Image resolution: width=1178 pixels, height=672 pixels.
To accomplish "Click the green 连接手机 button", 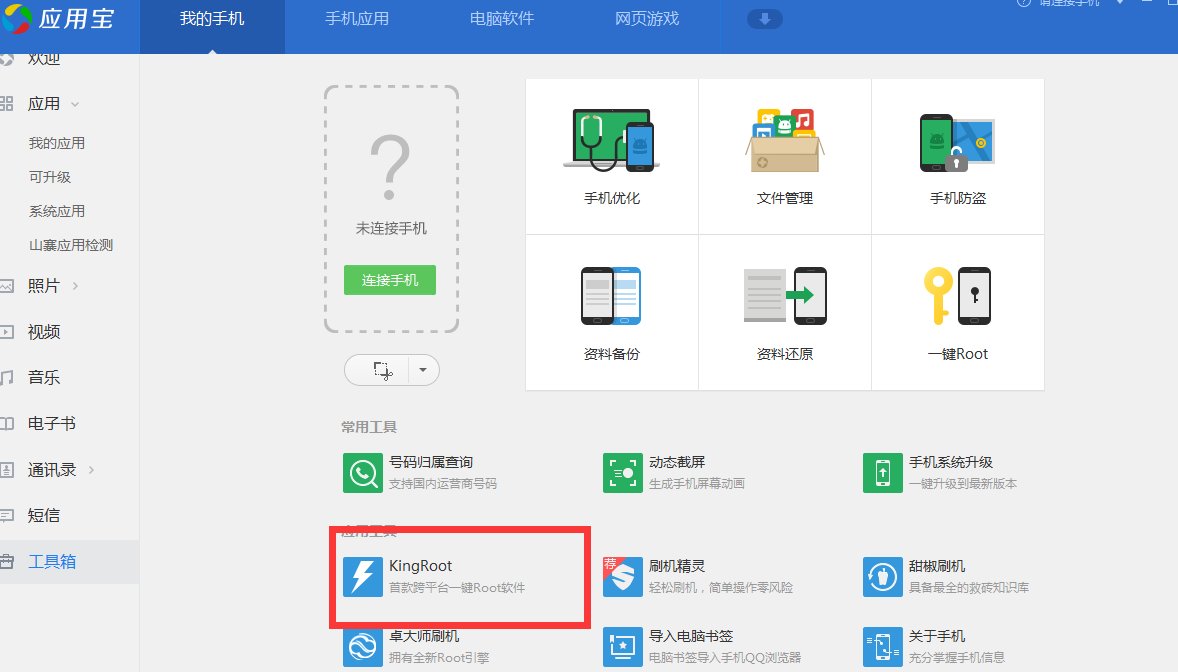I will [x=389, y=280].
